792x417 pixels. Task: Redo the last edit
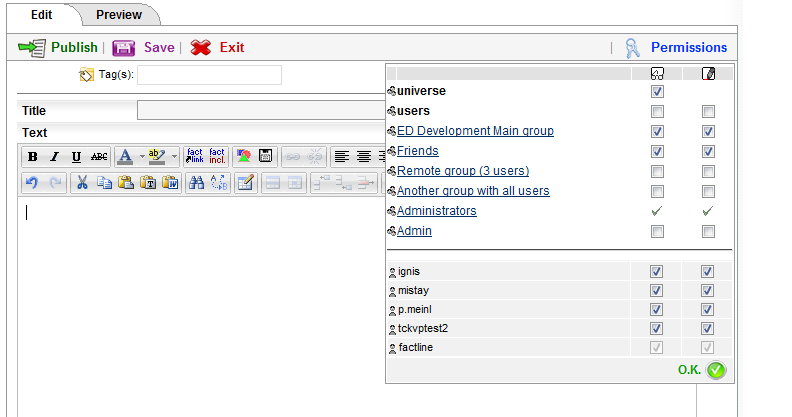point(55,183)
